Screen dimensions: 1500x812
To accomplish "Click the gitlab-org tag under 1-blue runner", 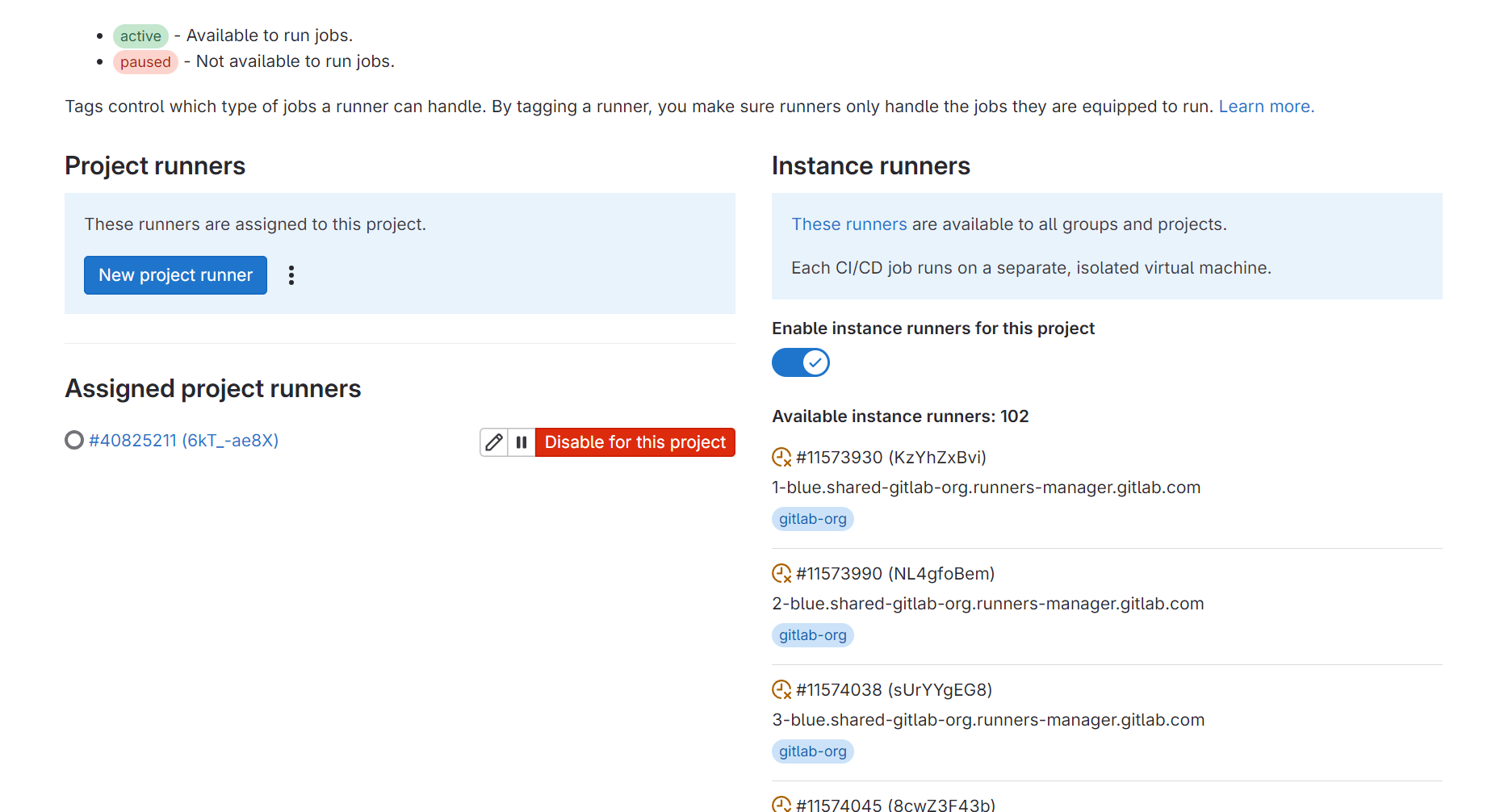I will pos(813,519).
